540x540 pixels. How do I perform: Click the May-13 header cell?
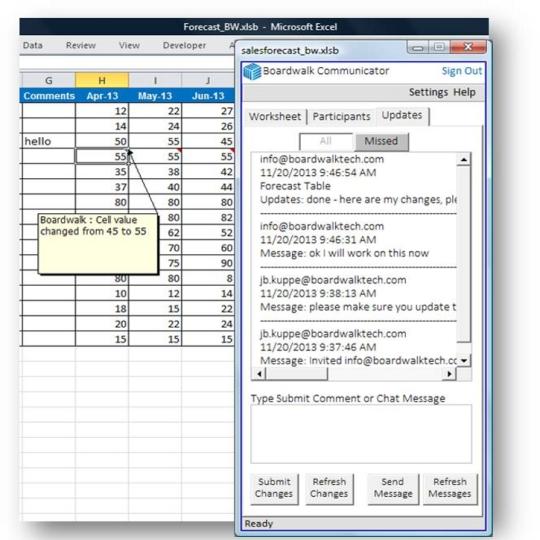click(155, 96)
